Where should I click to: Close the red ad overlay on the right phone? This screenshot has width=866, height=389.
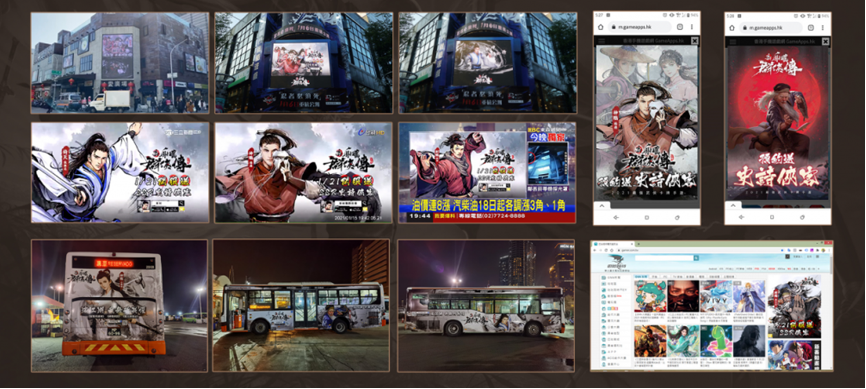[x=825, y=41]
